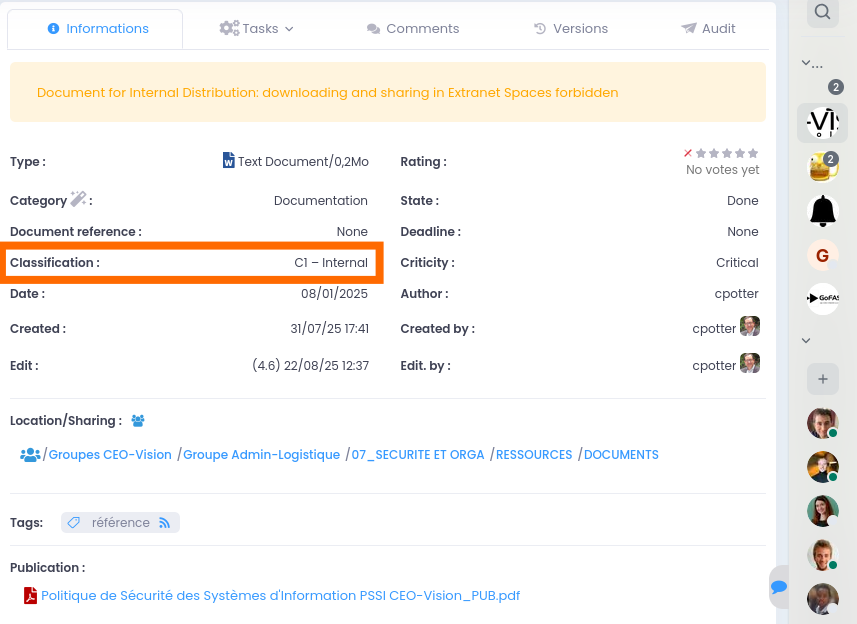Open the blue chat bubble panel
Viewport: 857px width, 624px height.
(779, 587)
